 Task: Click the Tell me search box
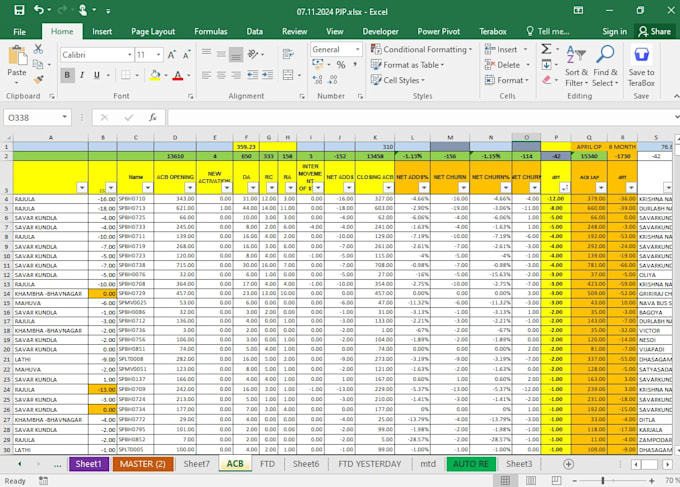pyautogui.click(x=548, y=32)
